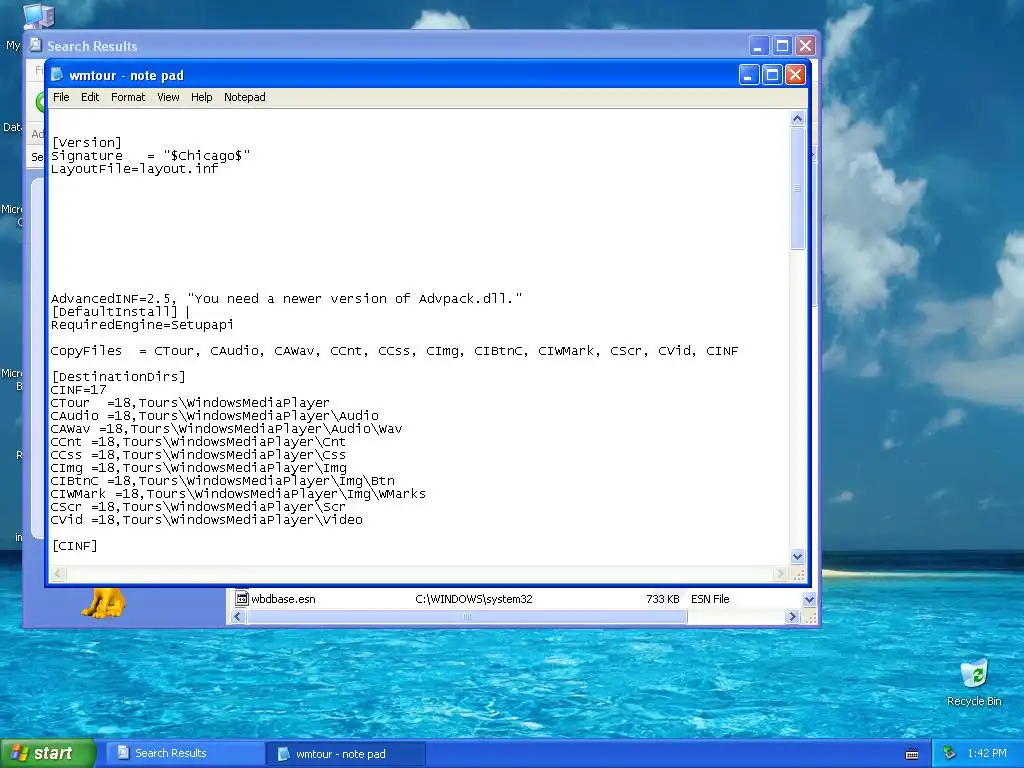Click the [DestinationDirs] line

[118, 377]
